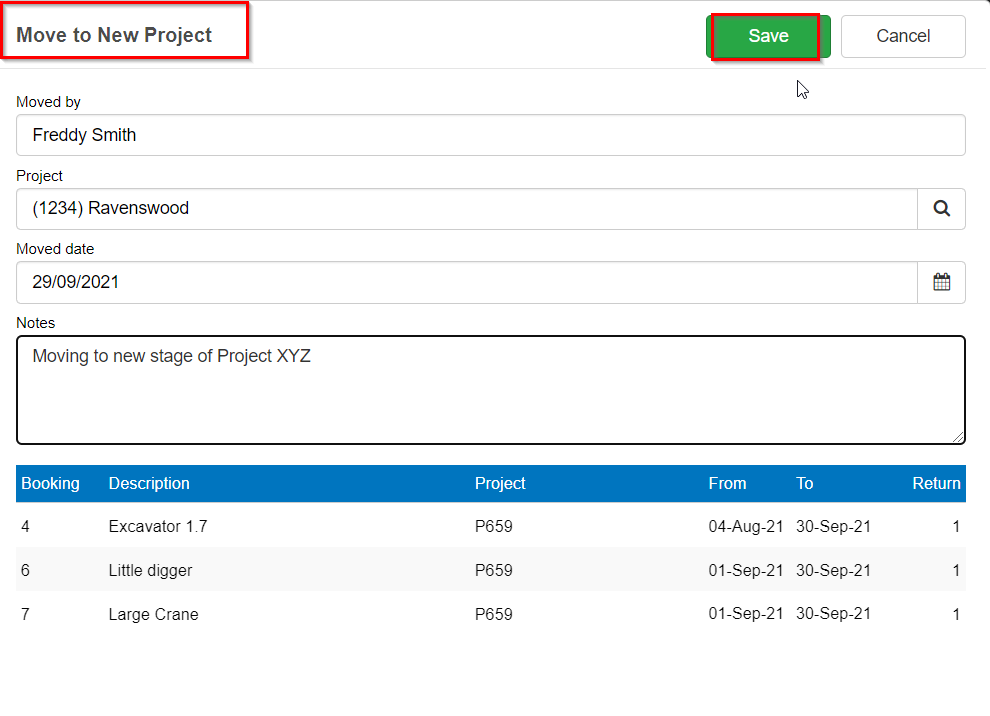Click the Moved date input field

pyautogui.click(x=467, y=282)
